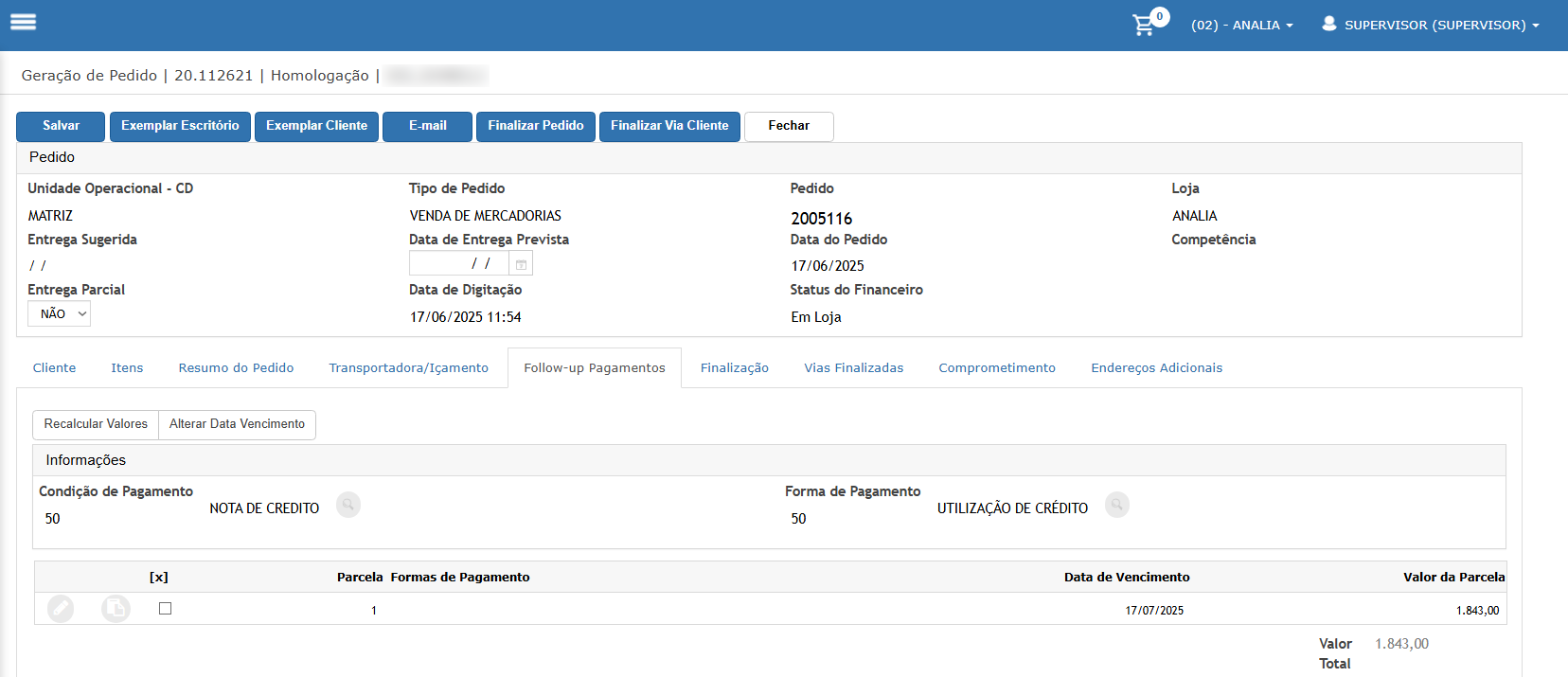Switch to the Itens tab
1568x677 pixels.
[x=127, y=367]
